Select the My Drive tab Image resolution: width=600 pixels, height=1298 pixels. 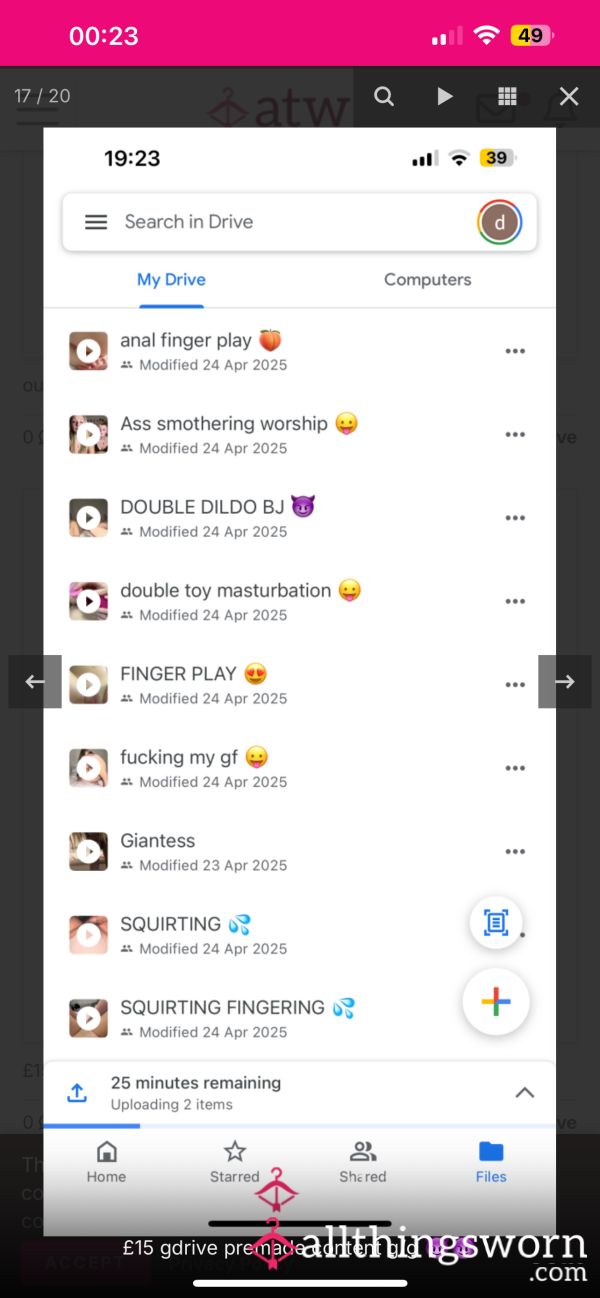(x=171, y=280)
